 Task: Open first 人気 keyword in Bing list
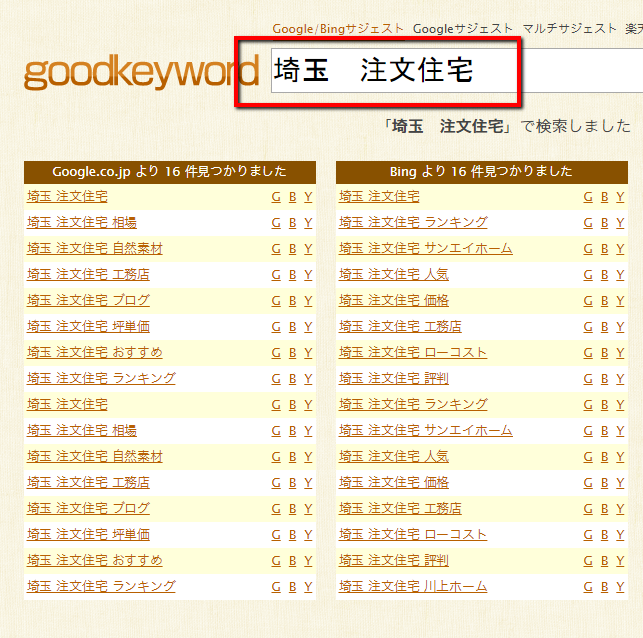tap(394, 274)
